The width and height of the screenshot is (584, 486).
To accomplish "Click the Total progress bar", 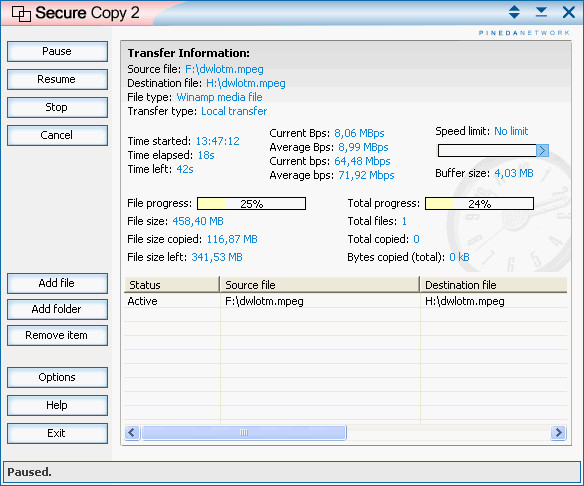I will click(x=479, y=204).
